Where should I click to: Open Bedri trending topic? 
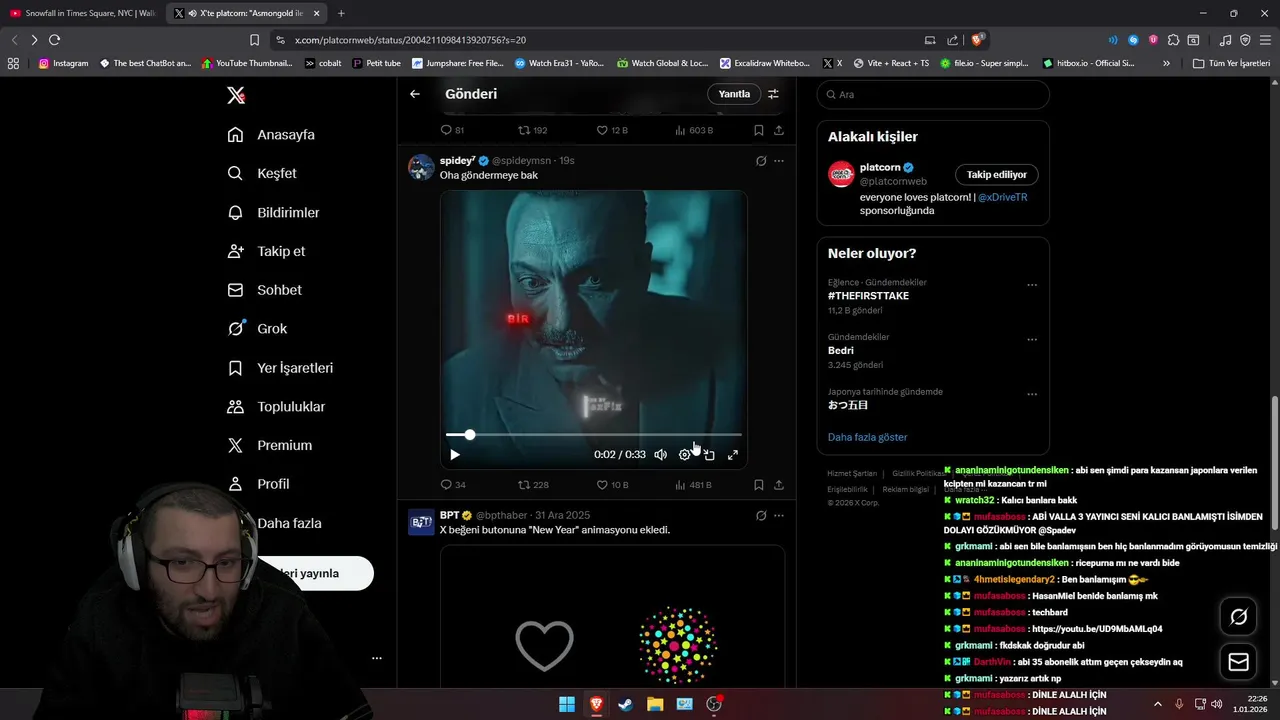pos(841,351)
